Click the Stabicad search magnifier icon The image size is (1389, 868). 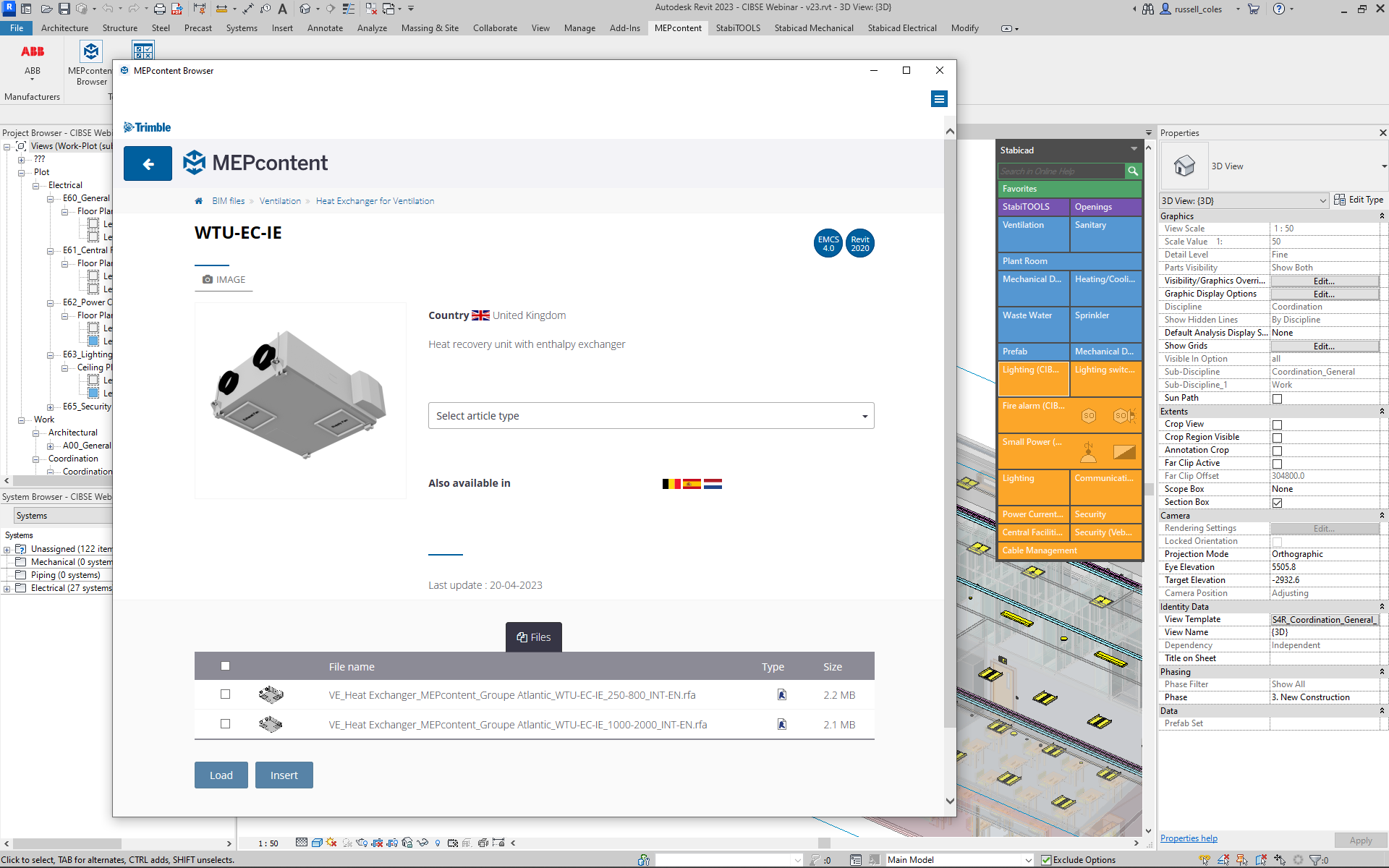pyautogui.click(x=1133, y=171)
